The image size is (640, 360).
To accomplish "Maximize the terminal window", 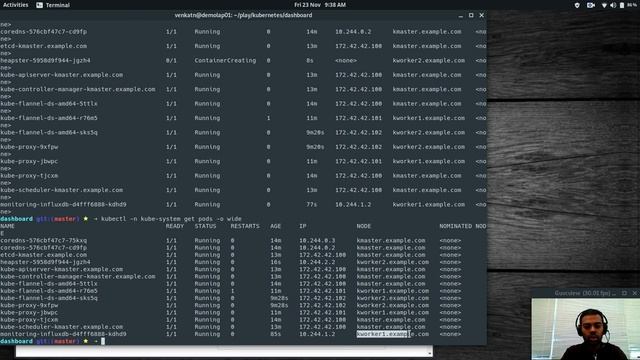I will coord(471,16).
